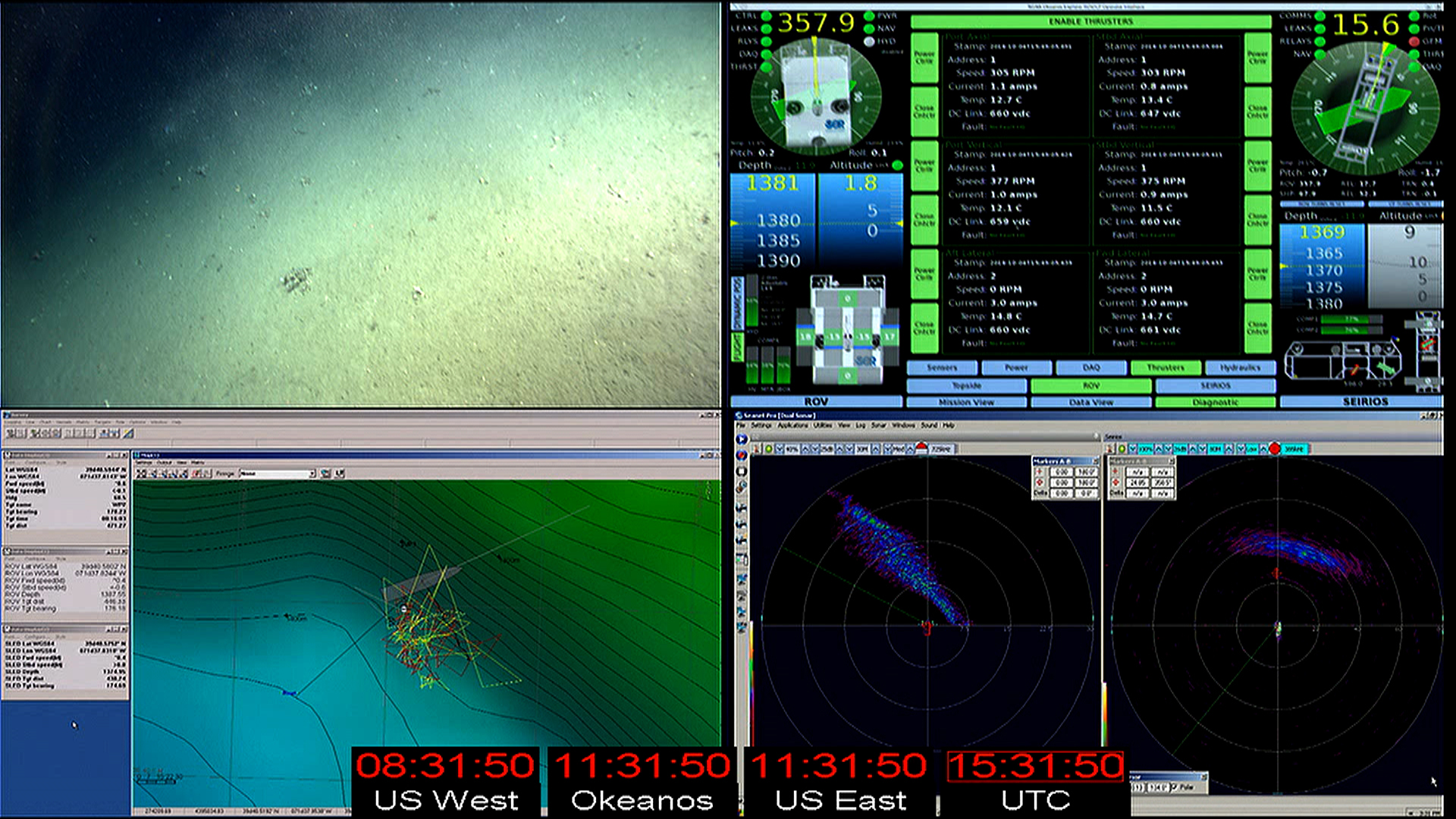The height and width of the screenshot is (819, 1456).
Task: Click first zoom-extents icon in map toolbar
Action: 142,473
